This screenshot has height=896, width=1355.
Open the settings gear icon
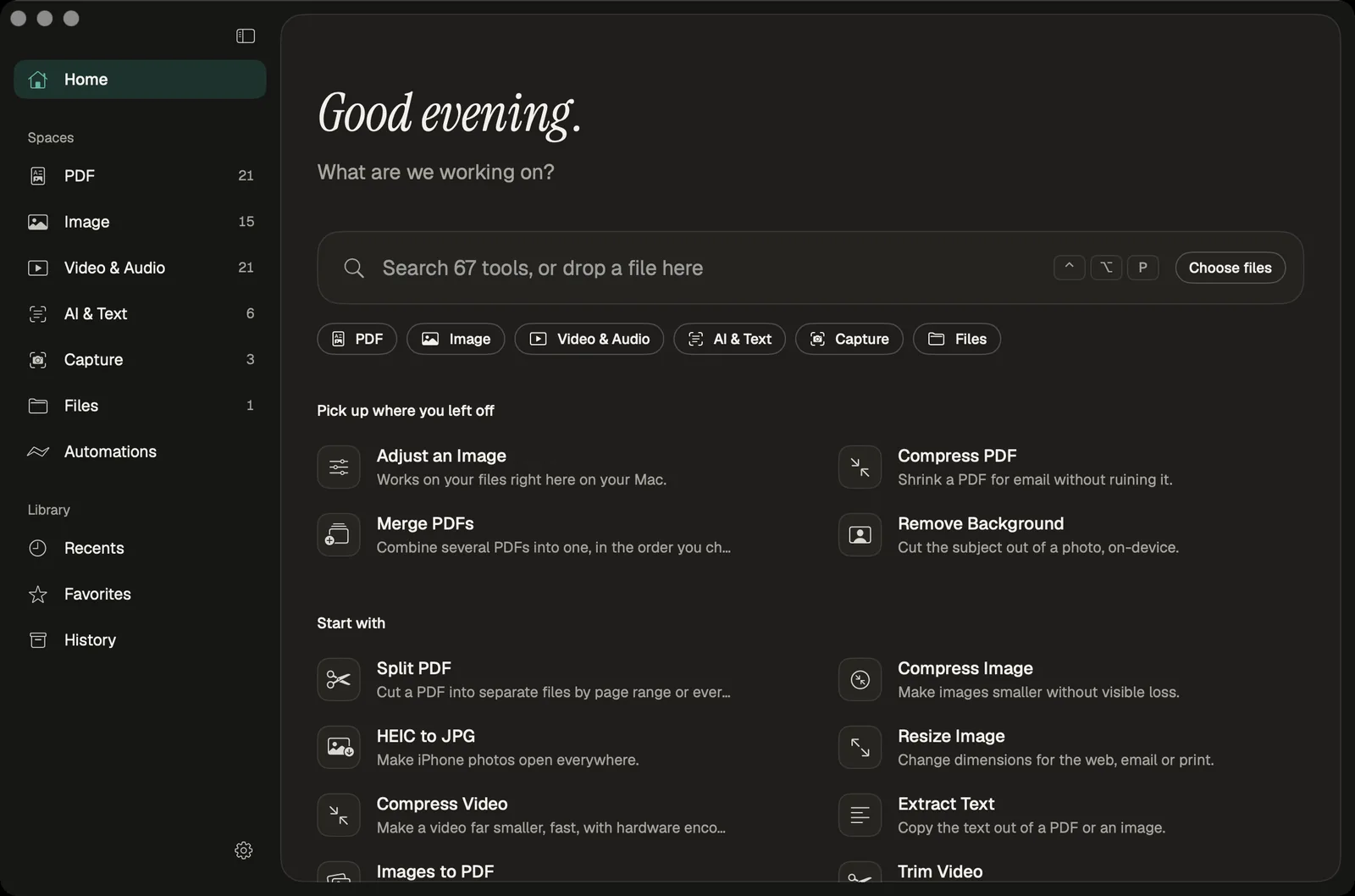pos(244,850)
